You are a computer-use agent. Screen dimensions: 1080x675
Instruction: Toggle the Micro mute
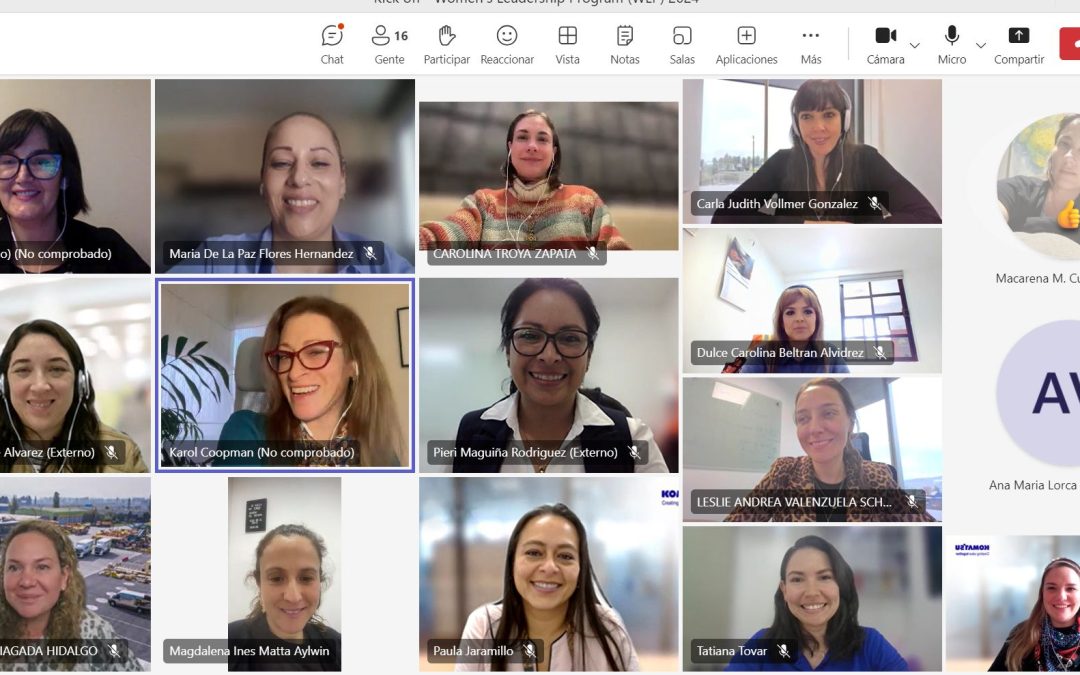(x=952, y=45)
